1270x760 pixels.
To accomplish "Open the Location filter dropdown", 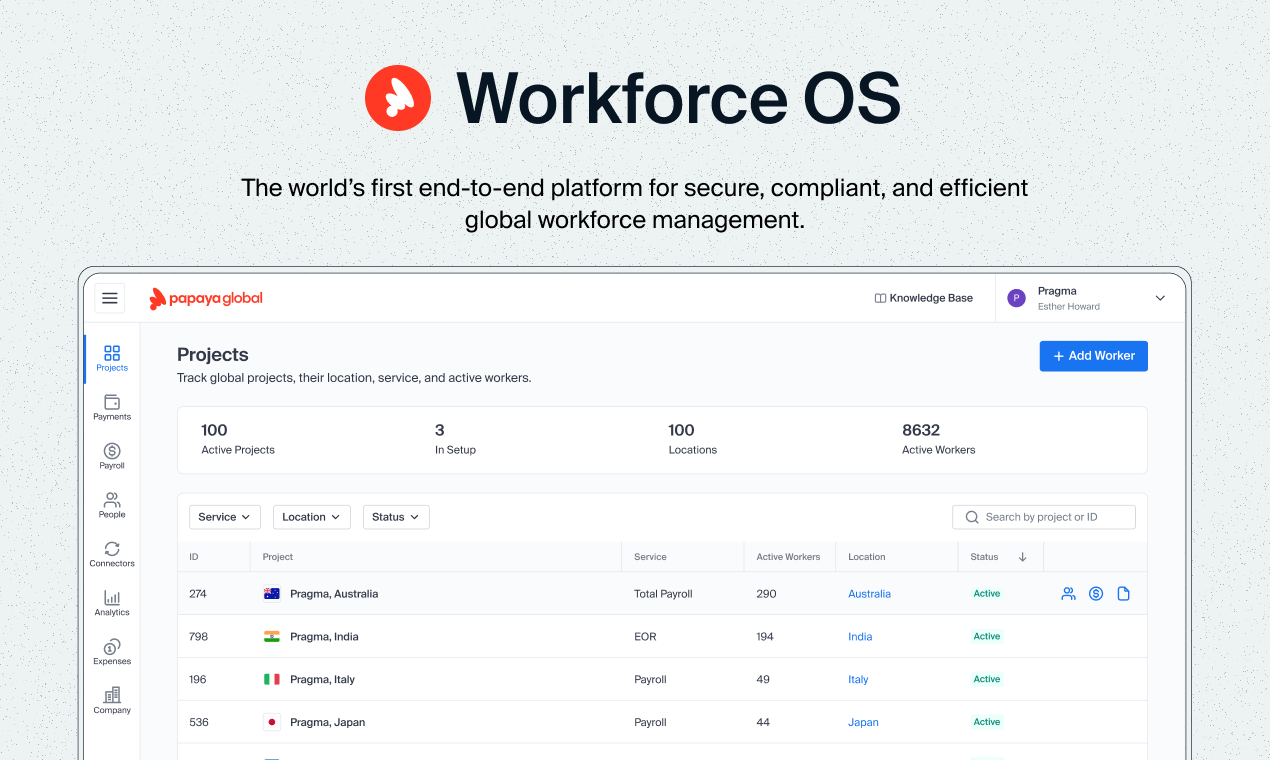I will [x=312, y=517].
